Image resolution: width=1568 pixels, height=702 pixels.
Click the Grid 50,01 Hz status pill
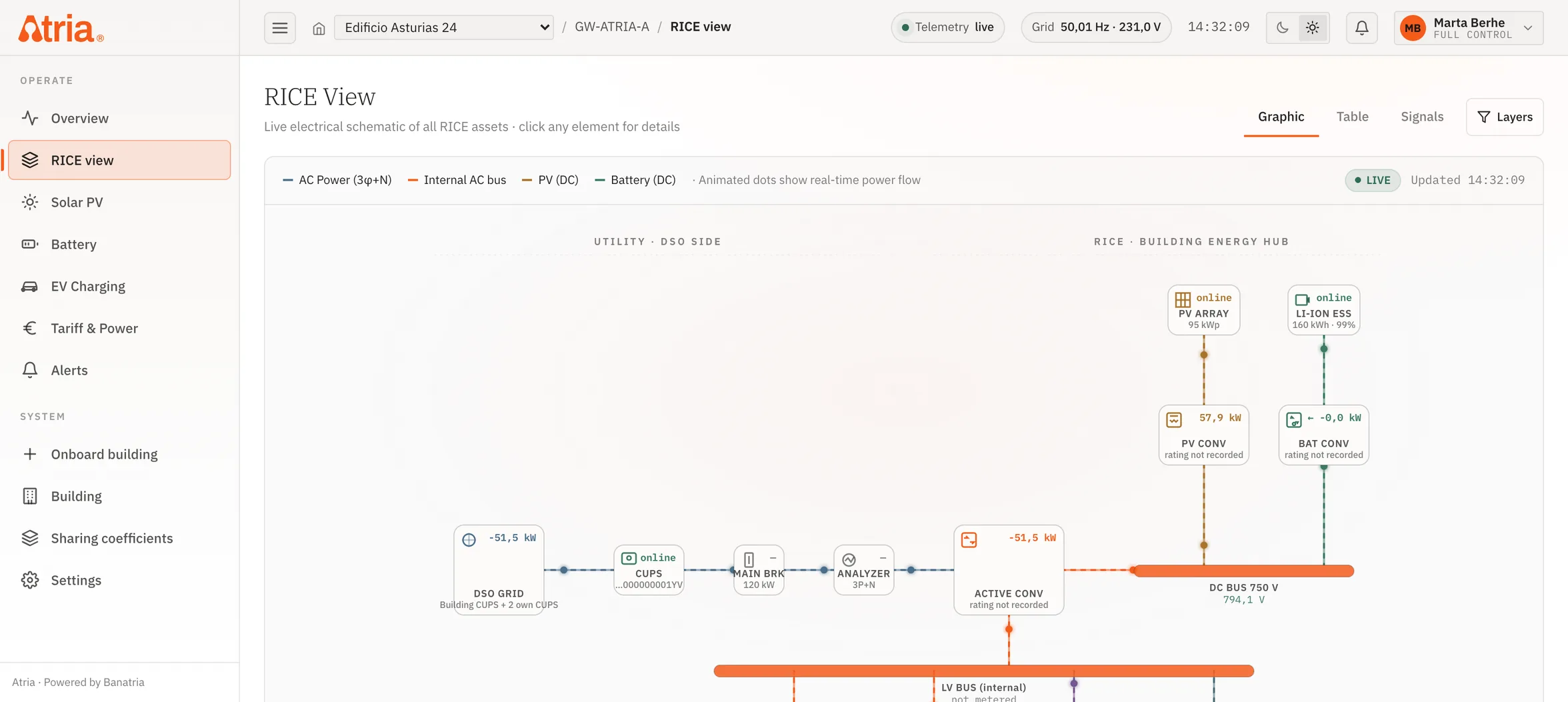tap(1096, 27)
